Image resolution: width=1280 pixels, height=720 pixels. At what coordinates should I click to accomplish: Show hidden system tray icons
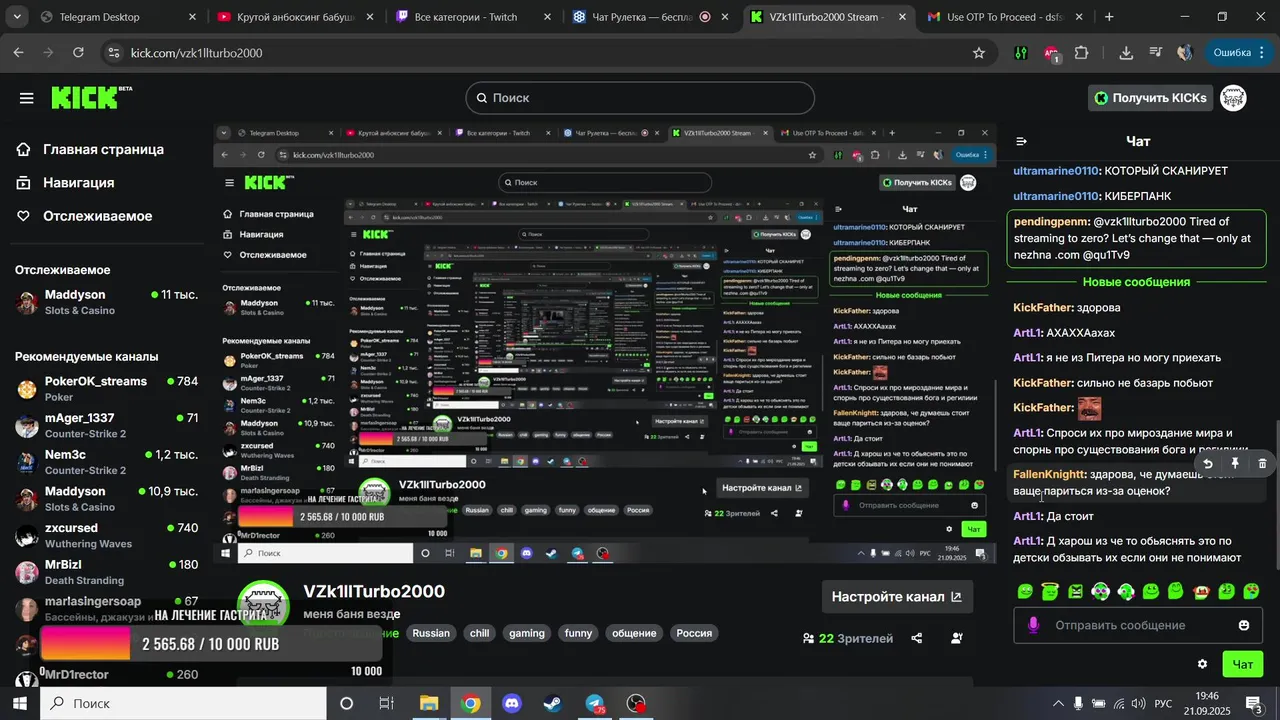1058,704
